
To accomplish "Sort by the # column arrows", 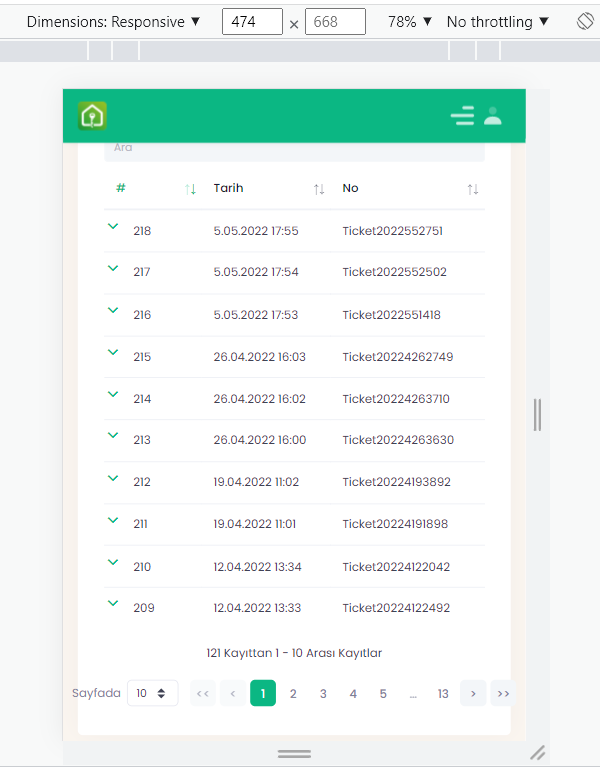I will tap(191, 189).
